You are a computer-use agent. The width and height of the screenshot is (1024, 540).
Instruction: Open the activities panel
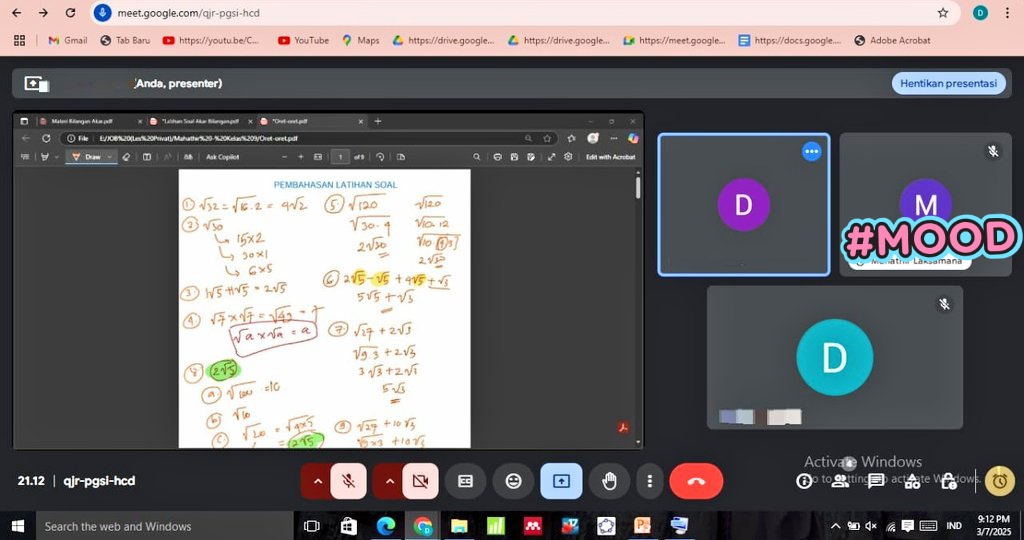point(912,481)
